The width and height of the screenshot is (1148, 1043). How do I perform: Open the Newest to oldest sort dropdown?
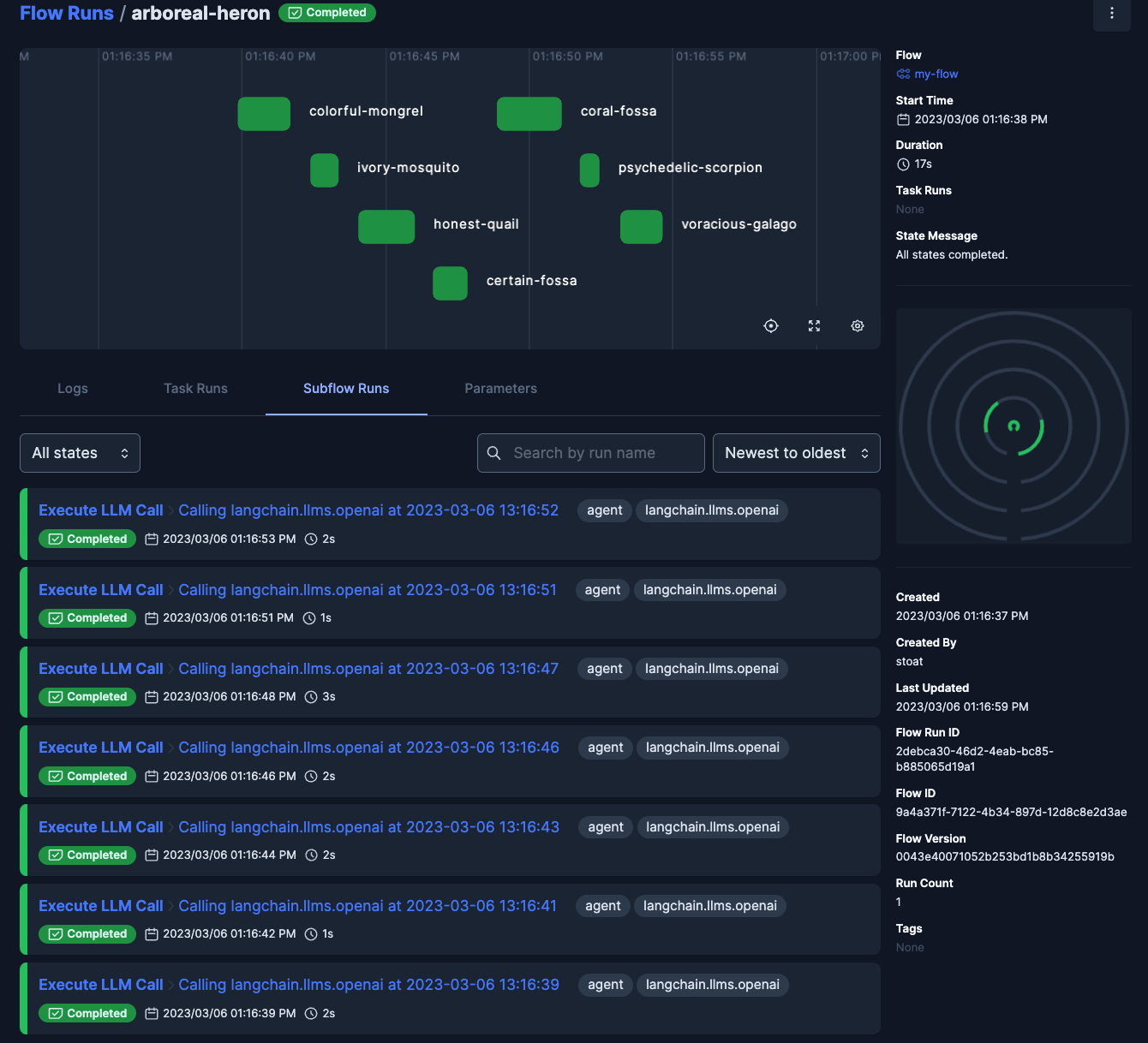pos(796,452)
